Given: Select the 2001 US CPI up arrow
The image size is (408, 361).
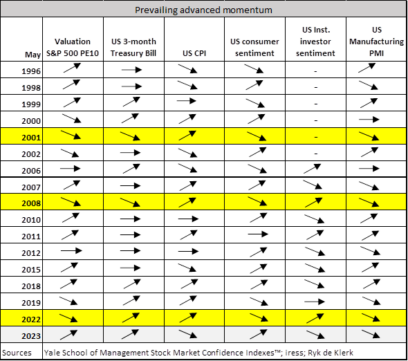Looking at the screenshot, I should (x=188, y=135).
